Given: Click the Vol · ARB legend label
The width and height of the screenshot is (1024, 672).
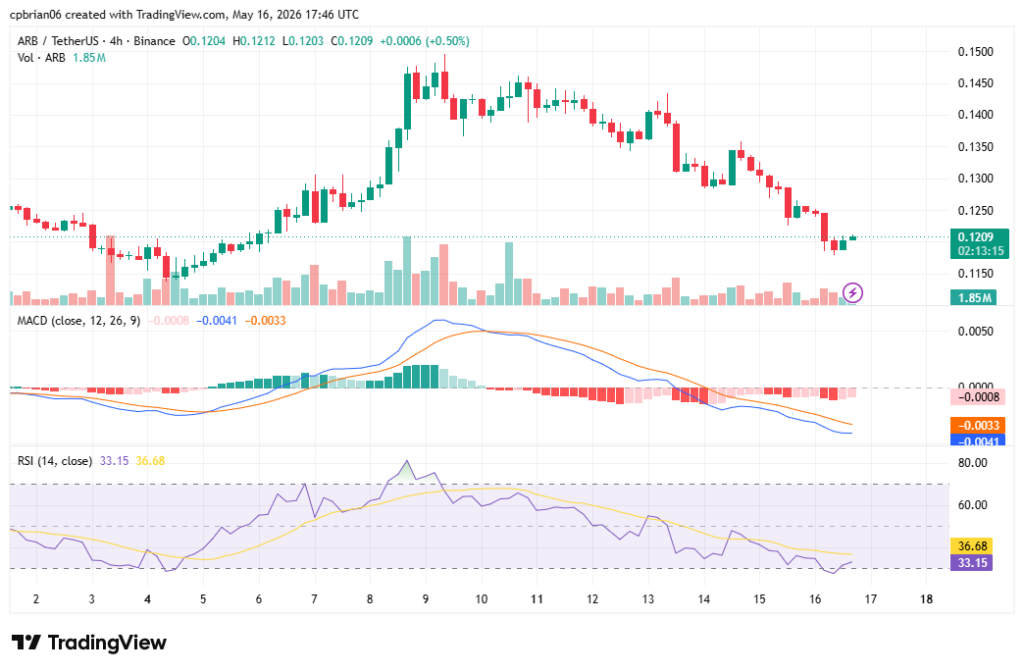Looking at the screenshot, I should tap(42, 58).
